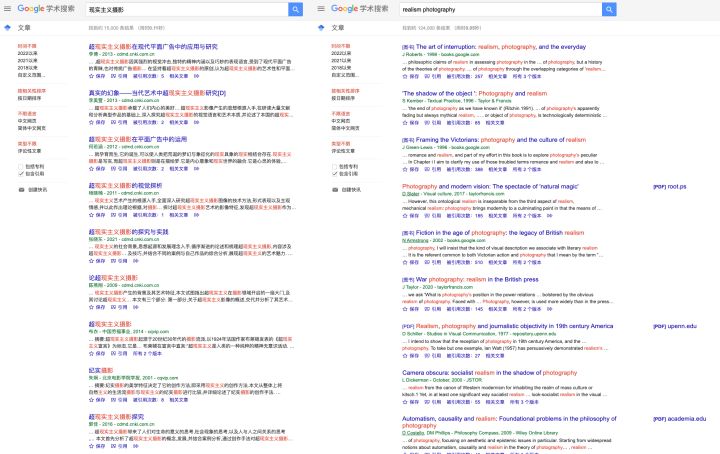720x454 pixels.
Task: Open [PDF] root.ps link
Action: (669, 187)
